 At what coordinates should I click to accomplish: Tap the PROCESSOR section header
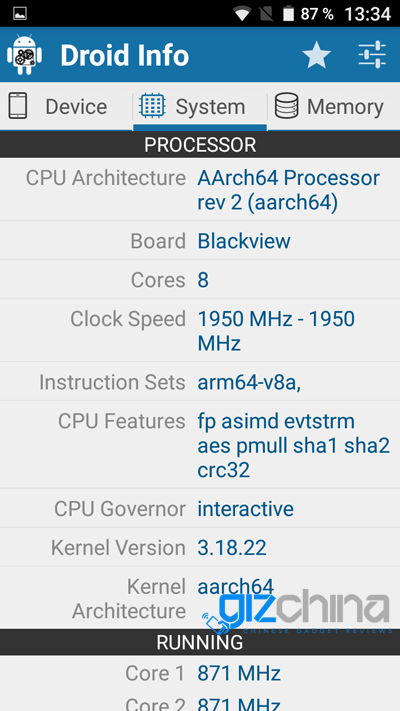[200, 145]
